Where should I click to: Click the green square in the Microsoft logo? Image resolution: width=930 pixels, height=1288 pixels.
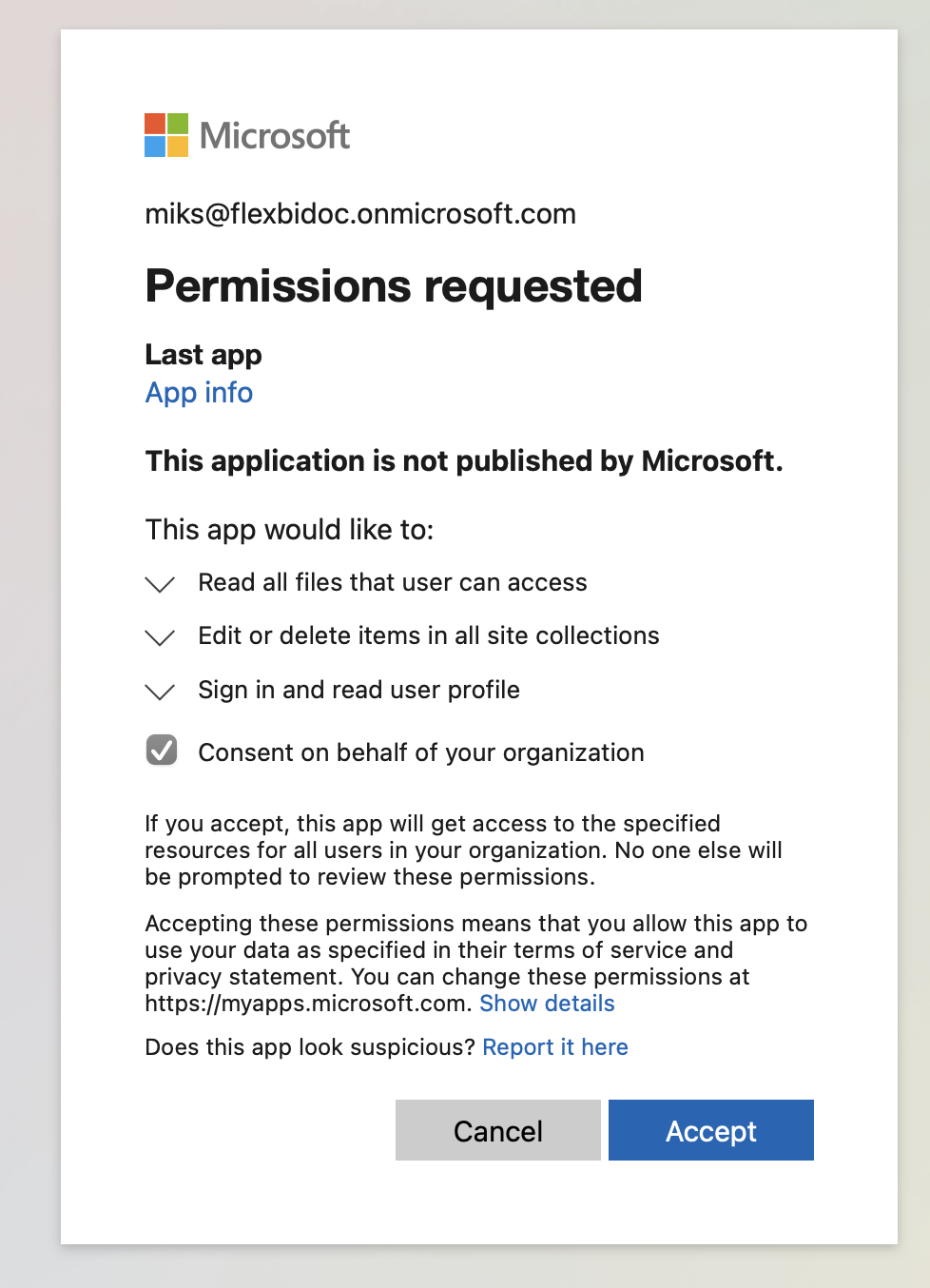pyautogui.click(x=179, y=122)
